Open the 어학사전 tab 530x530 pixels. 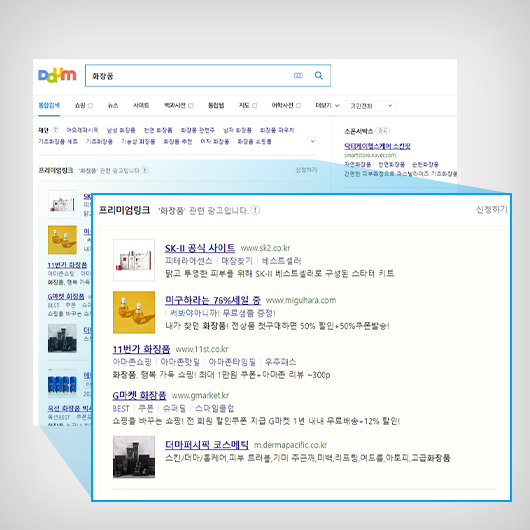tap(283, 105)
